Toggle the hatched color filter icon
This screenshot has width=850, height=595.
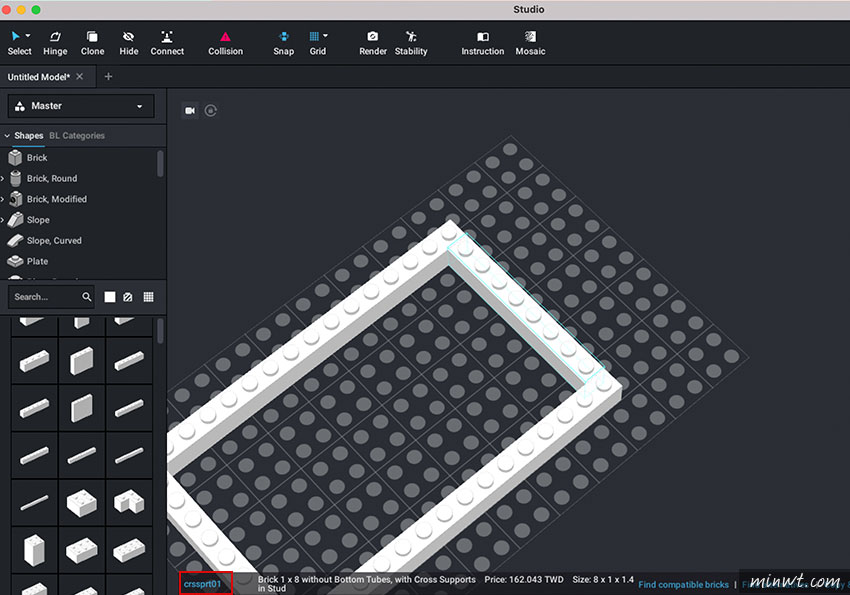tap(128, 297)
